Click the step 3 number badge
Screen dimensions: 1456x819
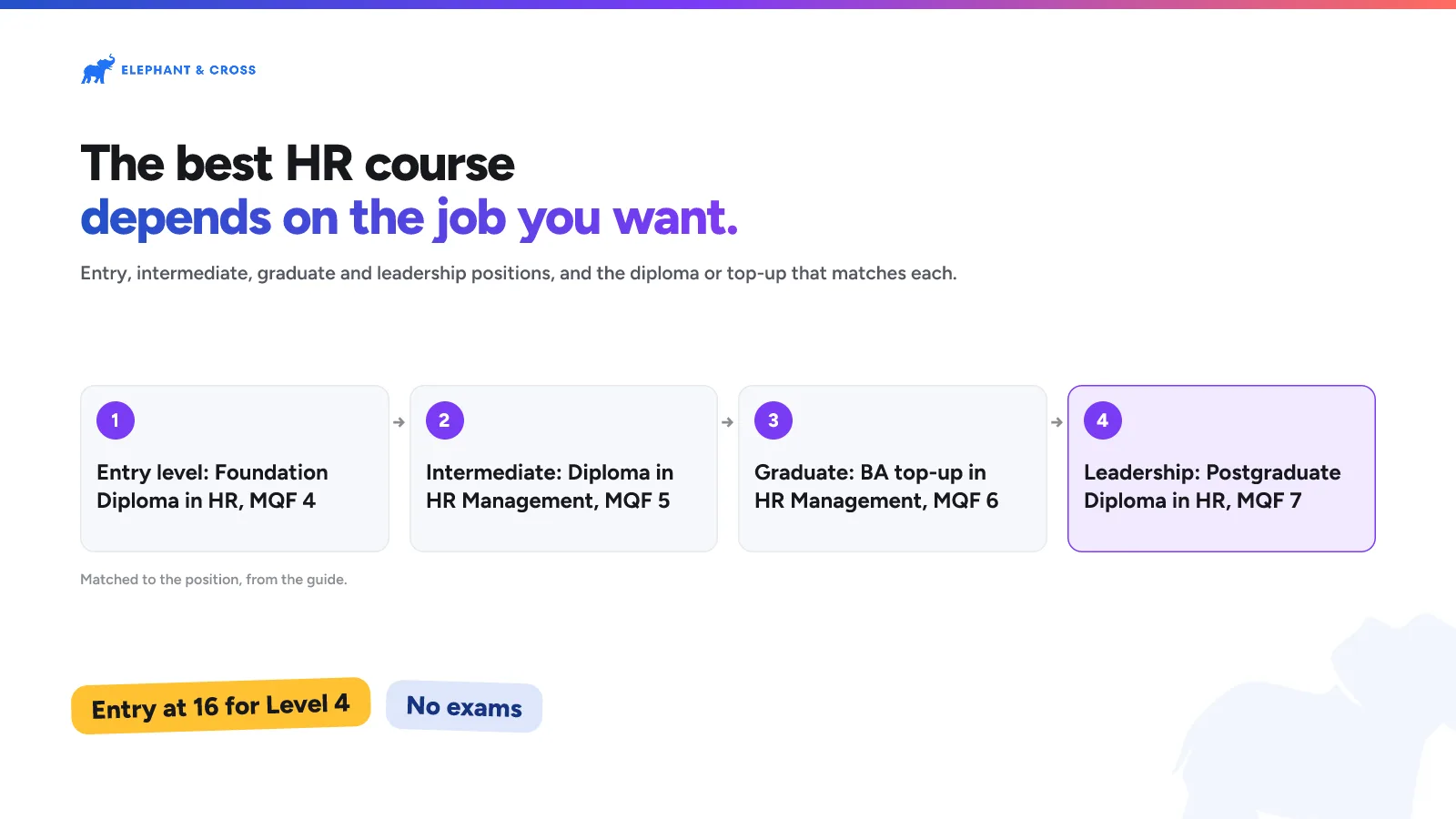click(773, 420)
